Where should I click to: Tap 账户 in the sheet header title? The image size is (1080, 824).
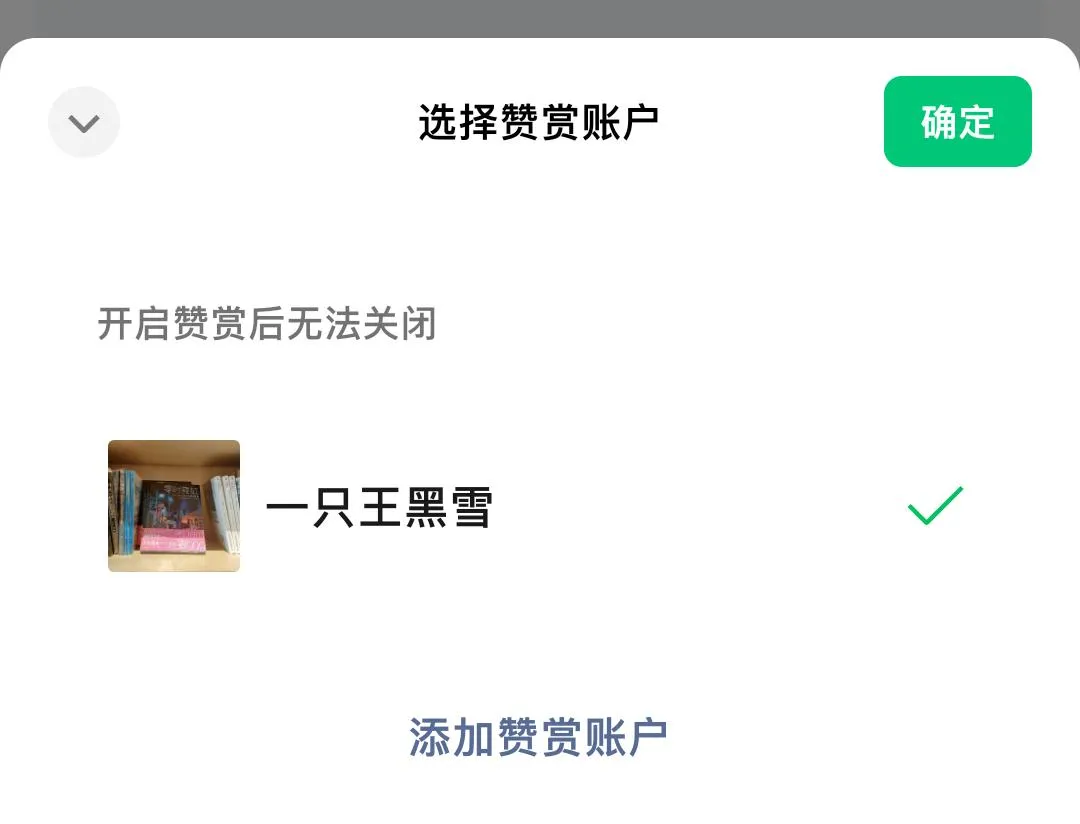point(621,123)
